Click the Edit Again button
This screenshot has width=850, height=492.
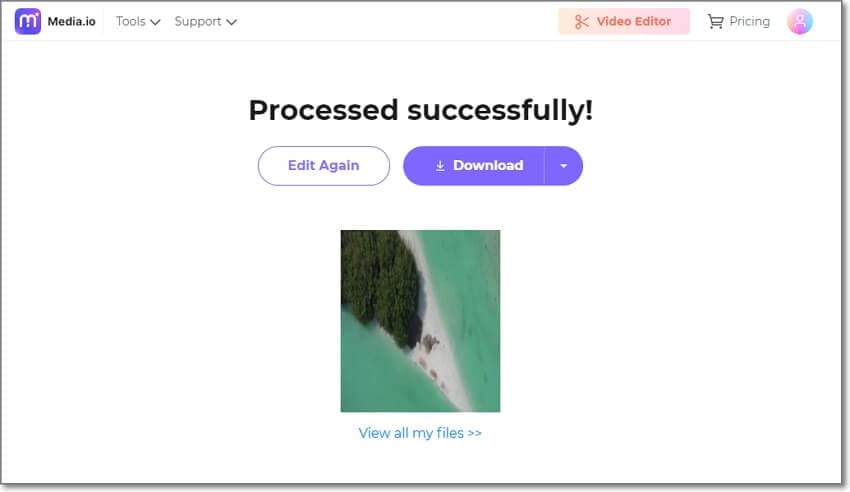pyautogui.click(x=324, y=166)
